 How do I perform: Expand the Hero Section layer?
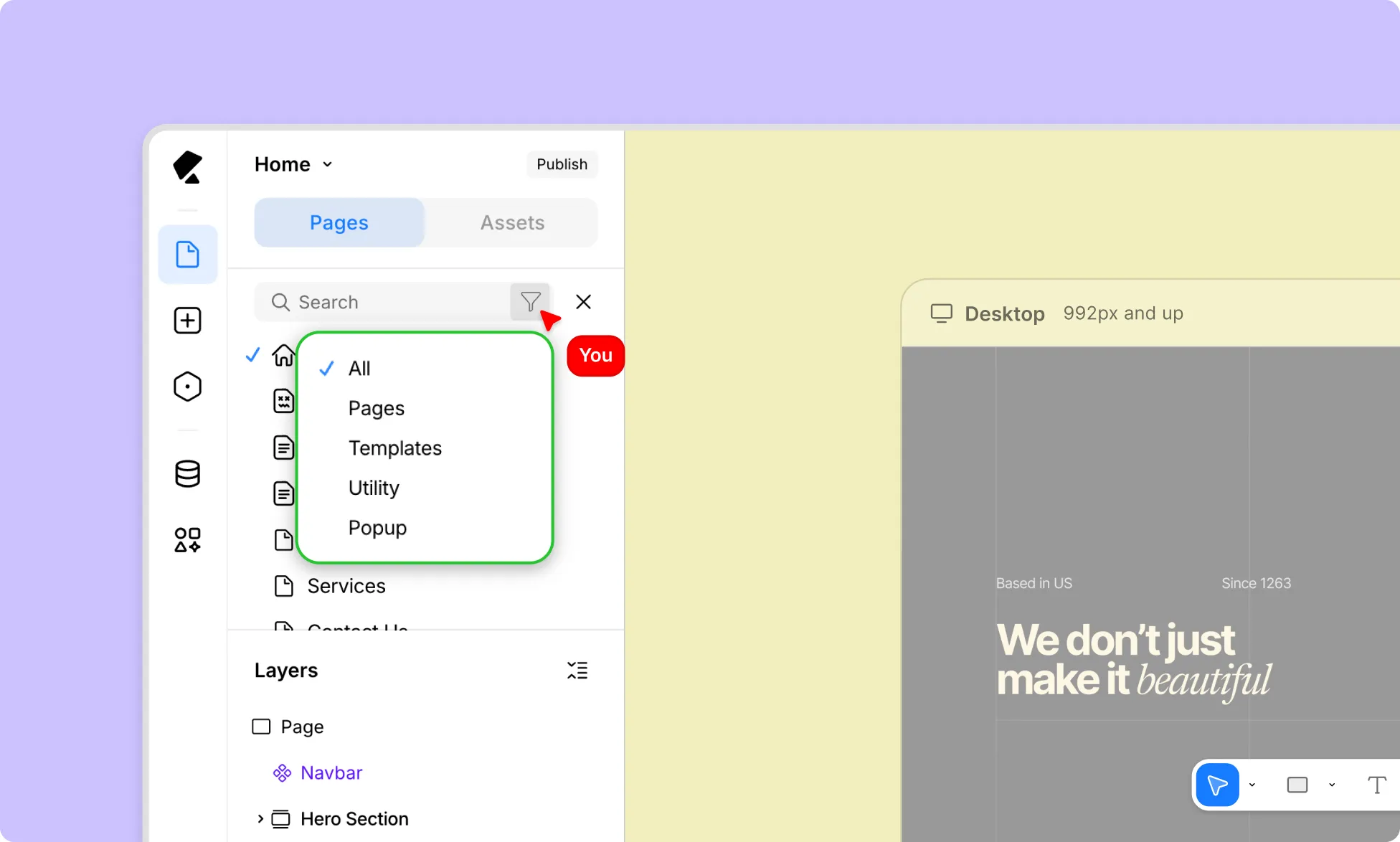[x=260, y=819]
